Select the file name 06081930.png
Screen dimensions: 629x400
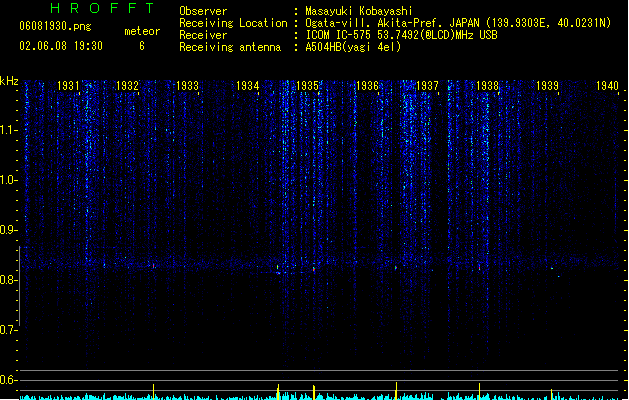tap(55, 26)
